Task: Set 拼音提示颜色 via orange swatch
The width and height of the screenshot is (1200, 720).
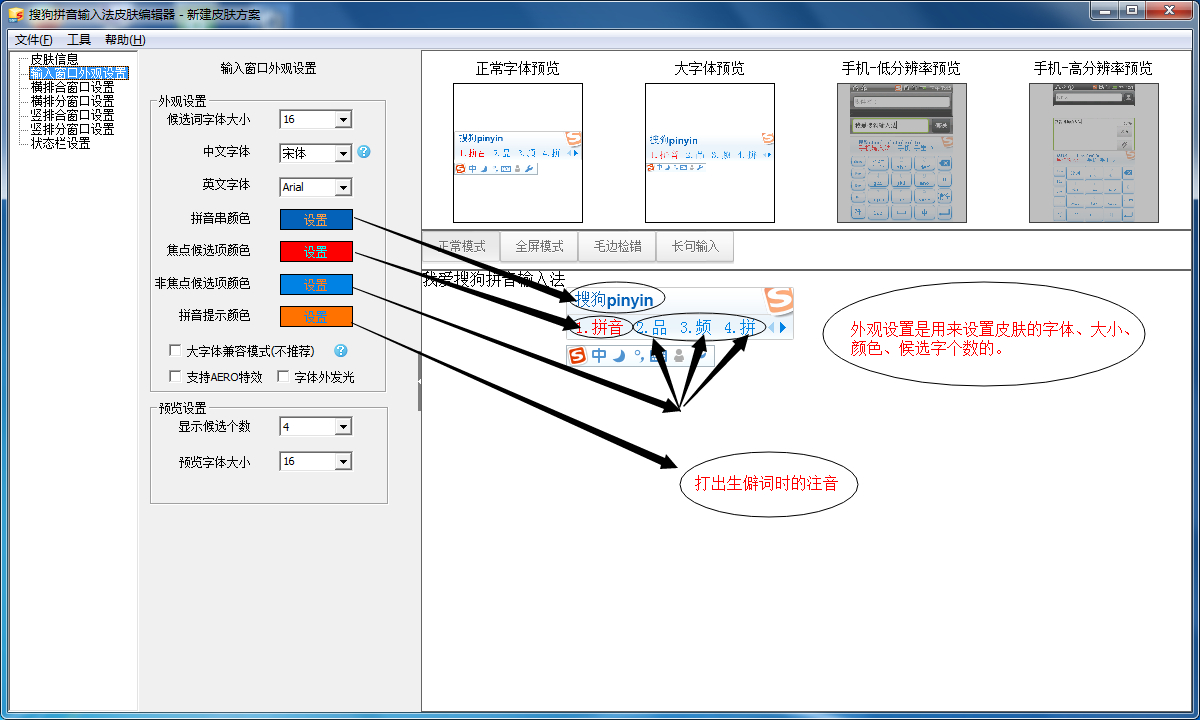Action: [316, 317]
